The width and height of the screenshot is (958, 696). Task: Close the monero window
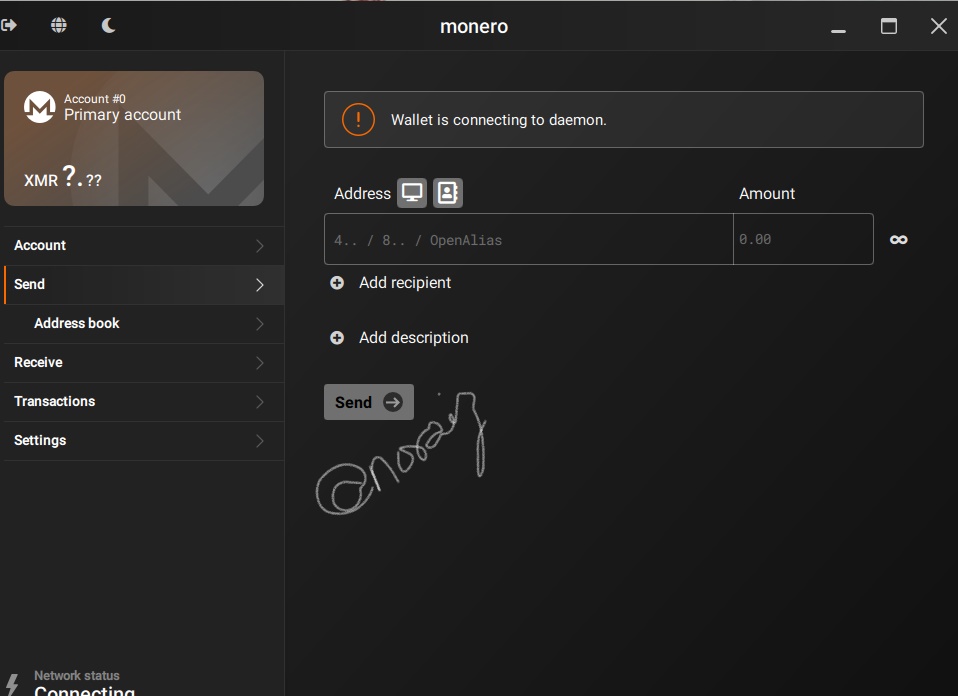(x=938, y=26)
